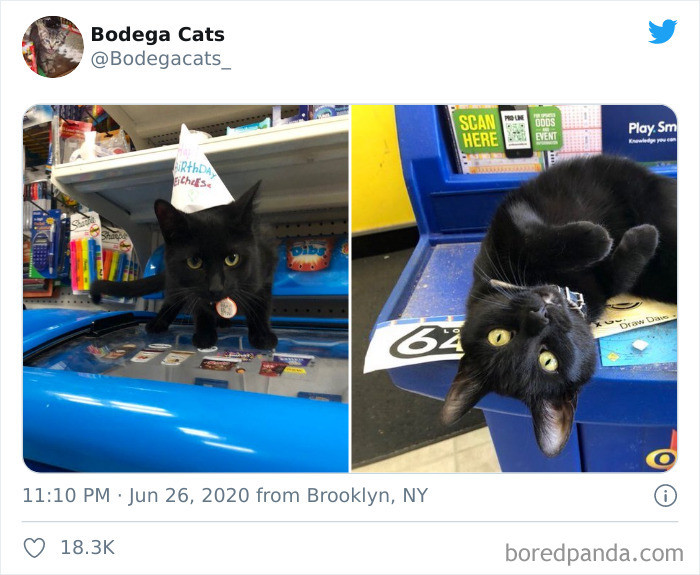Click the 18.3K likes count
This screenshot has width=700, height=575.
point(88,548)
